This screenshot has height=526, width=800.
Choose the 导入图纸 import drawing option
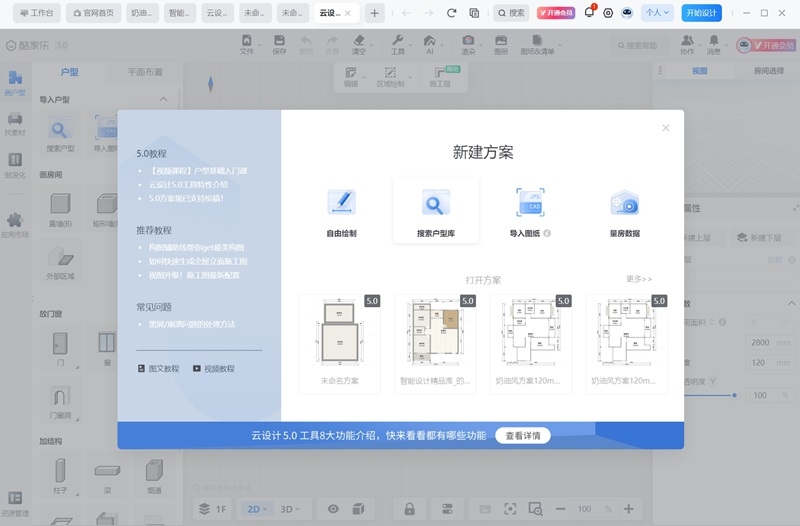pos(530,213)
